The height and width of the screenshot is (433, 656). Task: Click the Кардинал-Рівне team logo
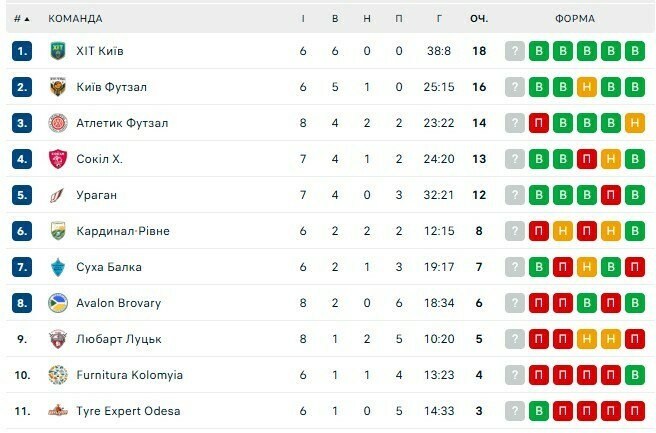[x=57, y=231]
